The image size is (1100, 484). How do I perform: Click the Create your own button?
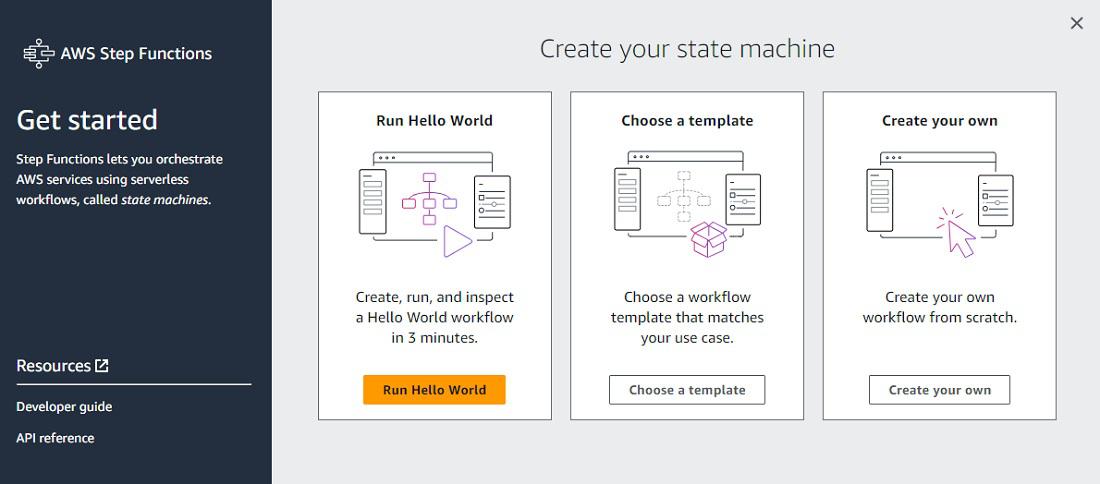coord(939,390)
